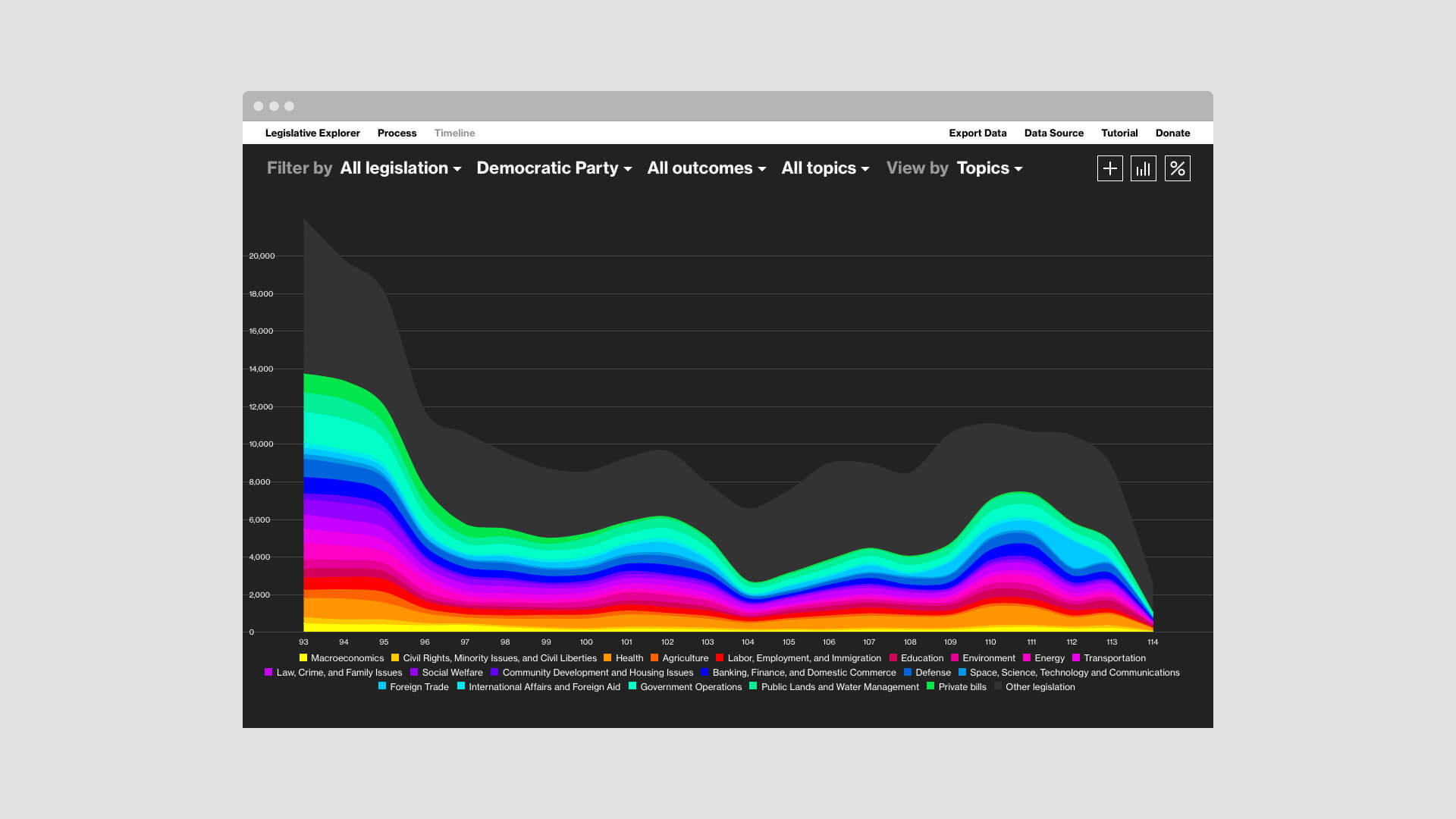
Task: Click the Export Data link
Action: 978,133
